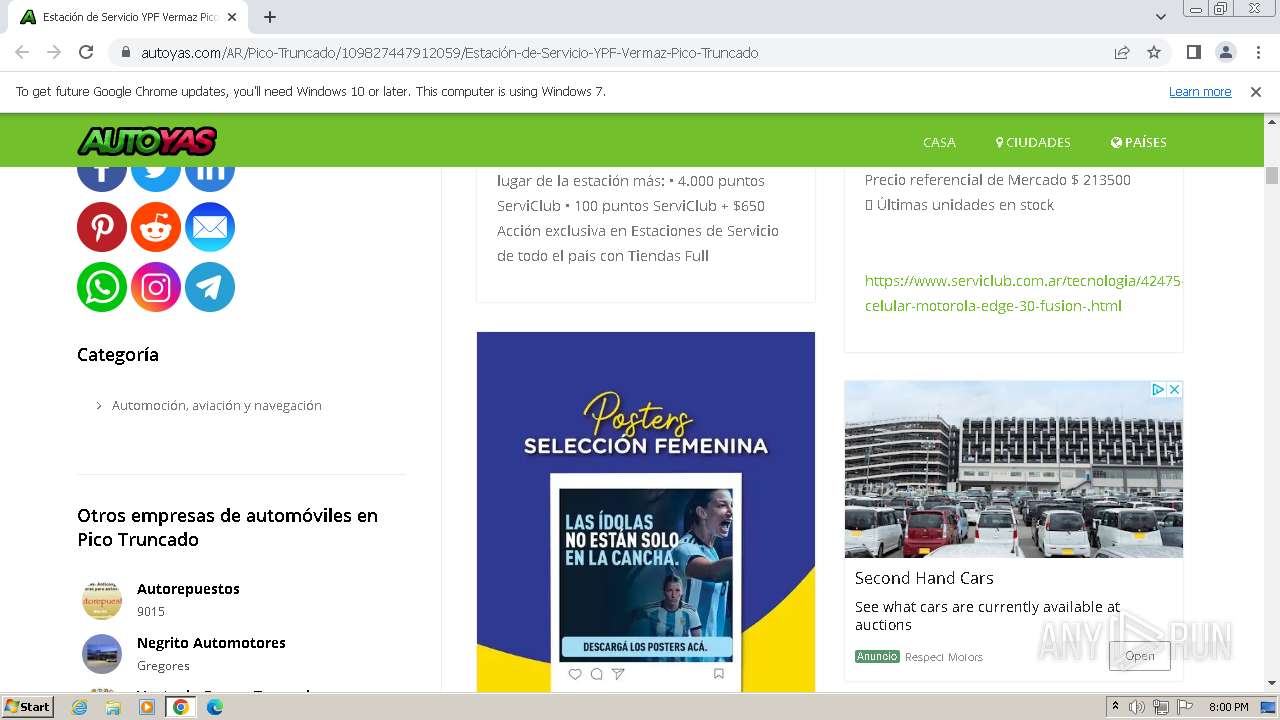Open Learn more about Chrome updates
This screenshot has width=1280, height=720.
[x=1200, y=91]
